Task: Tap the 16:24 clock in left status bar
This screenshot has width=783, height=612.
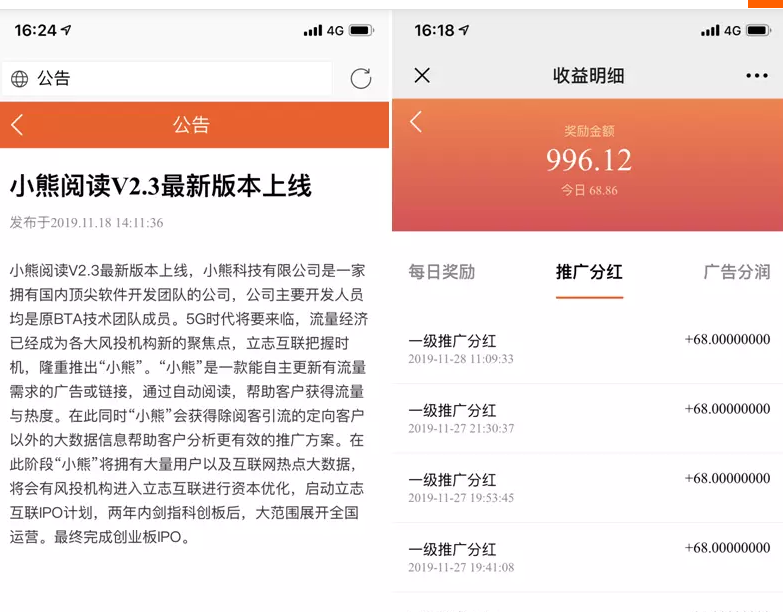Action: coord(35,30)
